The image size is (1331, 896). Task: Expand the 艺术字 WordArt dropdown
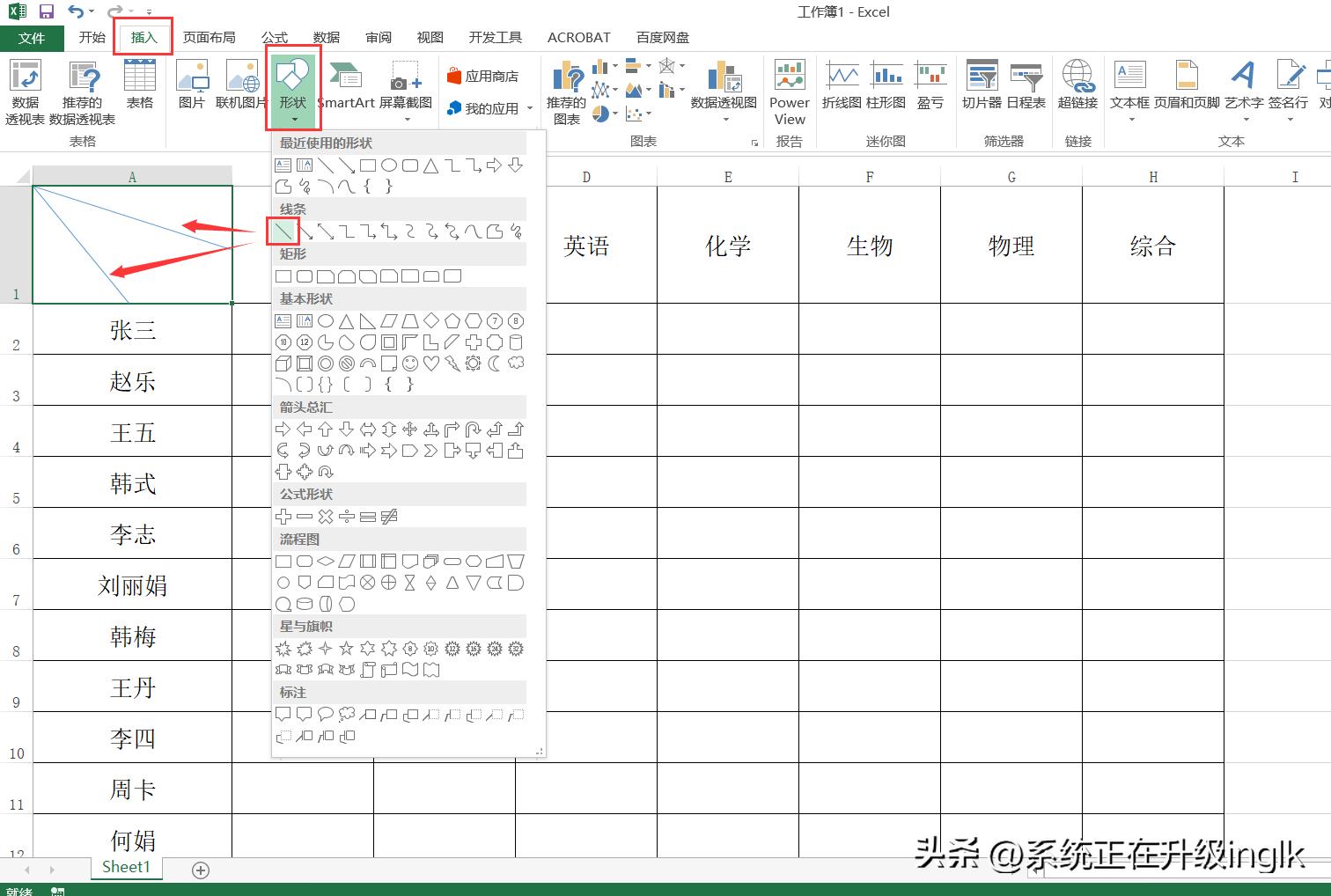(1244, 120)
